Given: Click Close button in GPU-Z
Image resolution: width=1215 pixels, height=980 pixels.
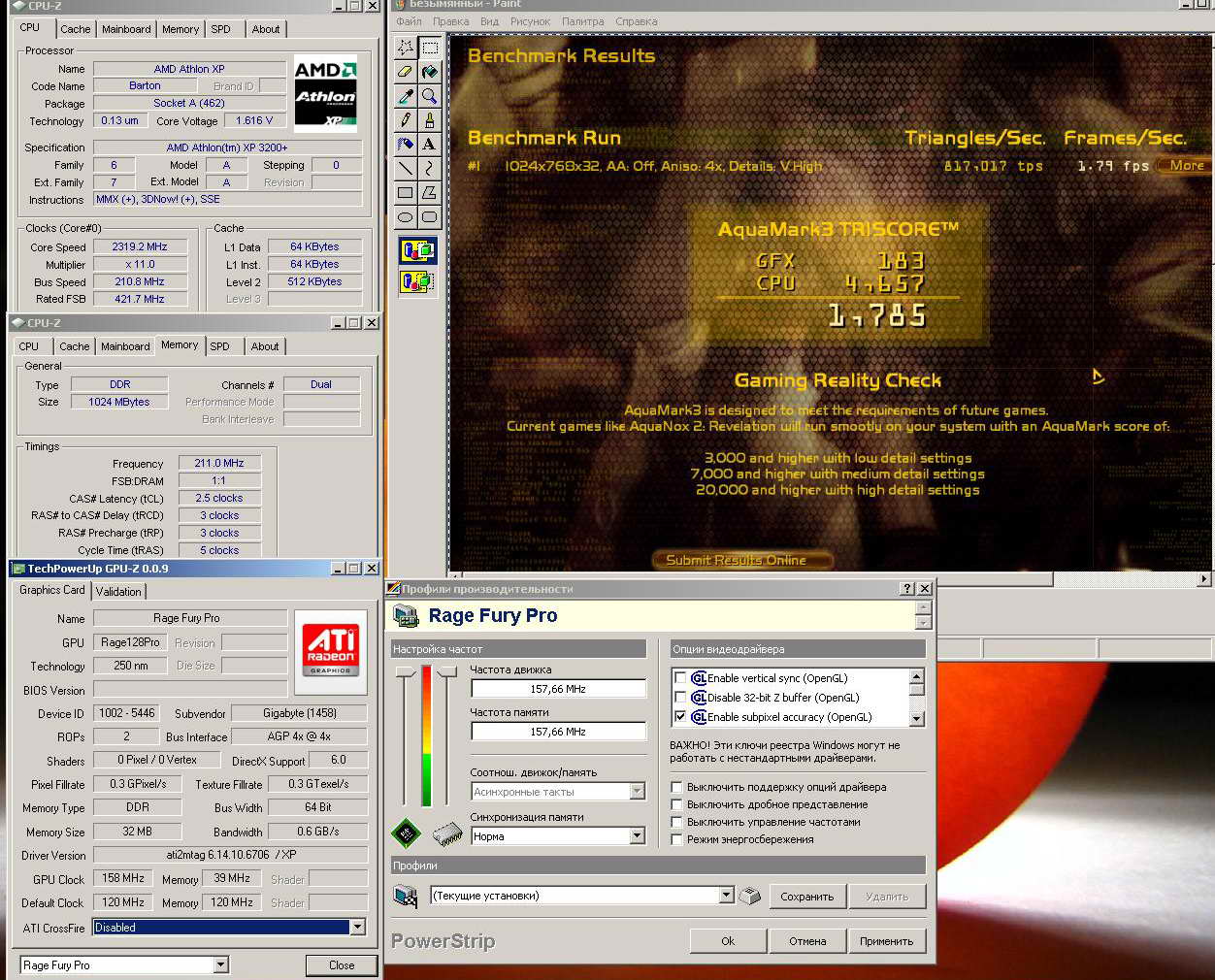Looking at the screenshot, I should point(342,965).
